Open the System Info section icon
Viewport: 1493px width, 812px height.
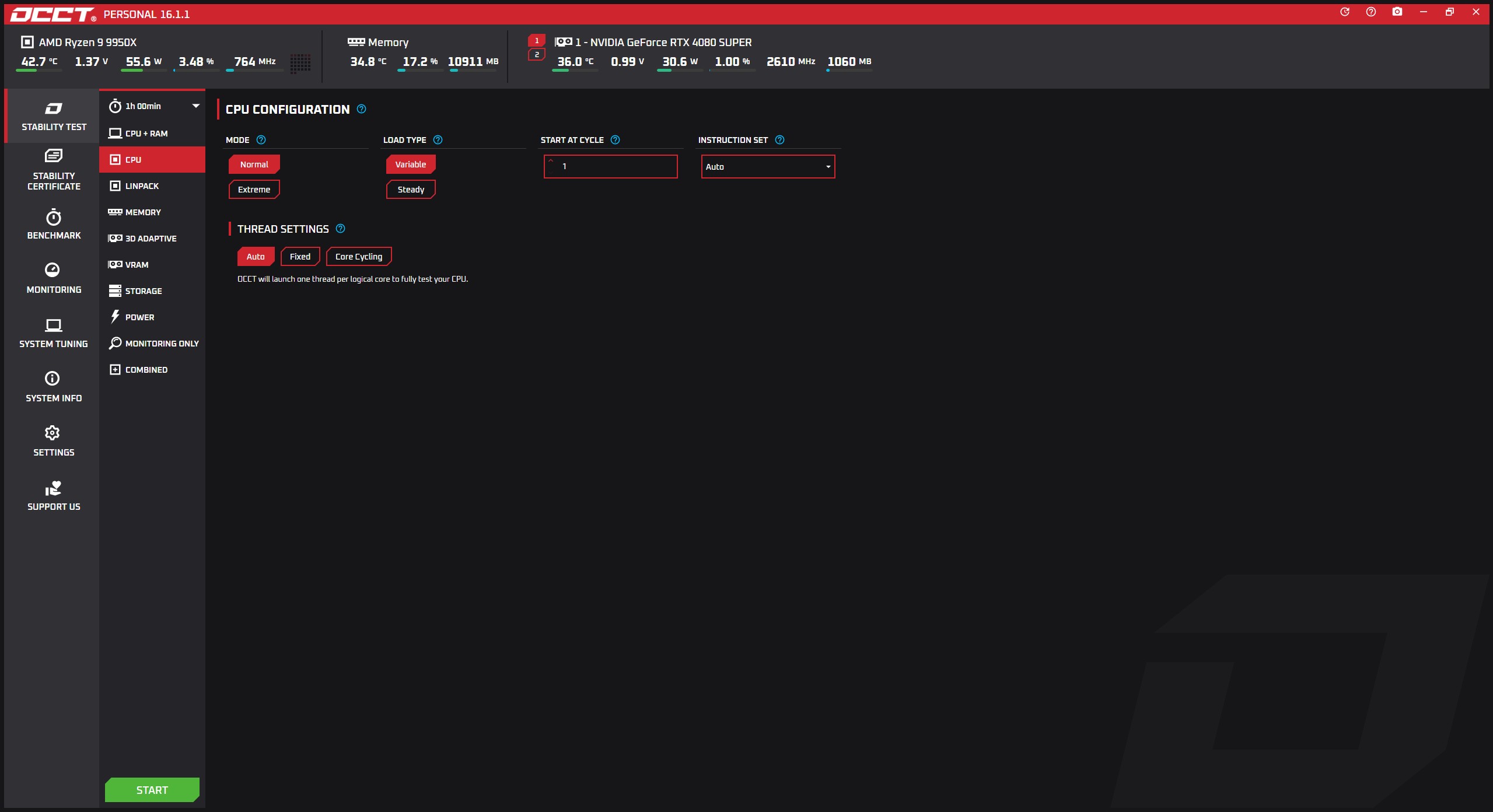(53, 379)
